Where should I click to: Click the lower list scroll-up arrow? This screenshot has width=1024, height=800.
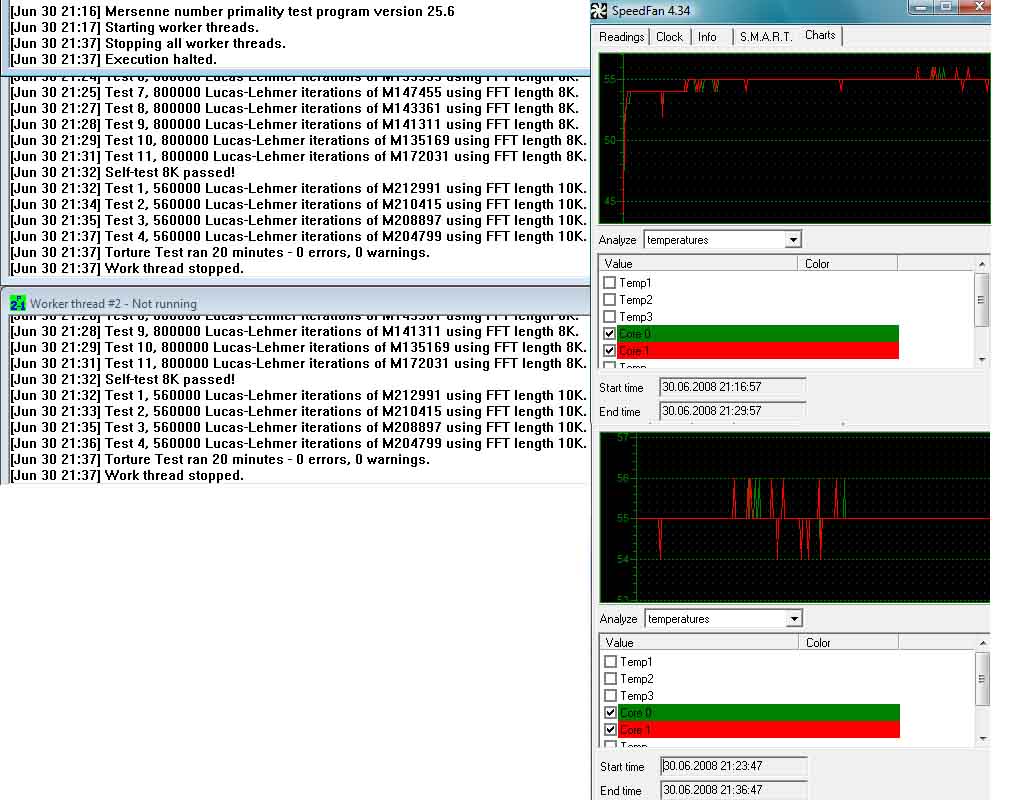point(982,643)
